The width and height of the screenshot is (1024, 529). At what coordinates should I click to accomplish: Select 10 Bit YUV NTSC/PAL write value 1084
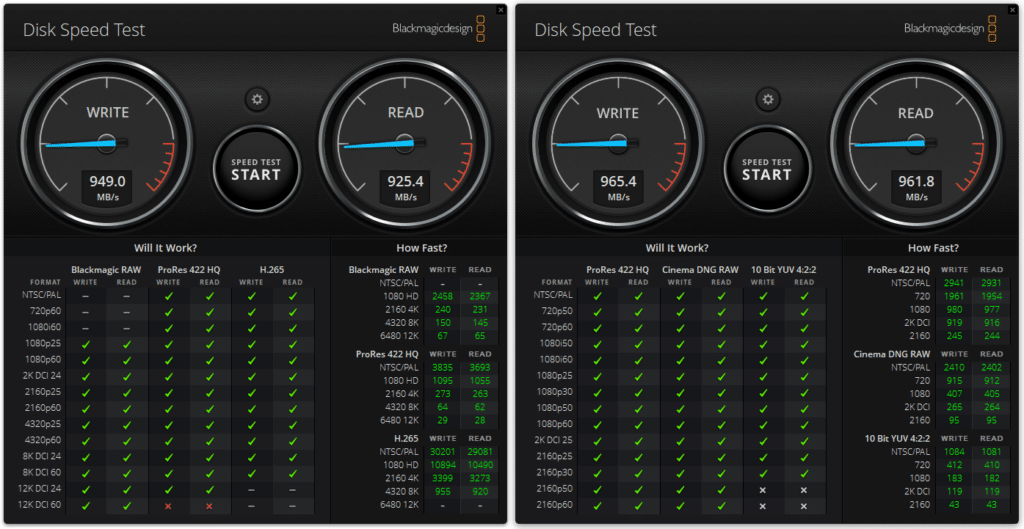tap(954, 451)
